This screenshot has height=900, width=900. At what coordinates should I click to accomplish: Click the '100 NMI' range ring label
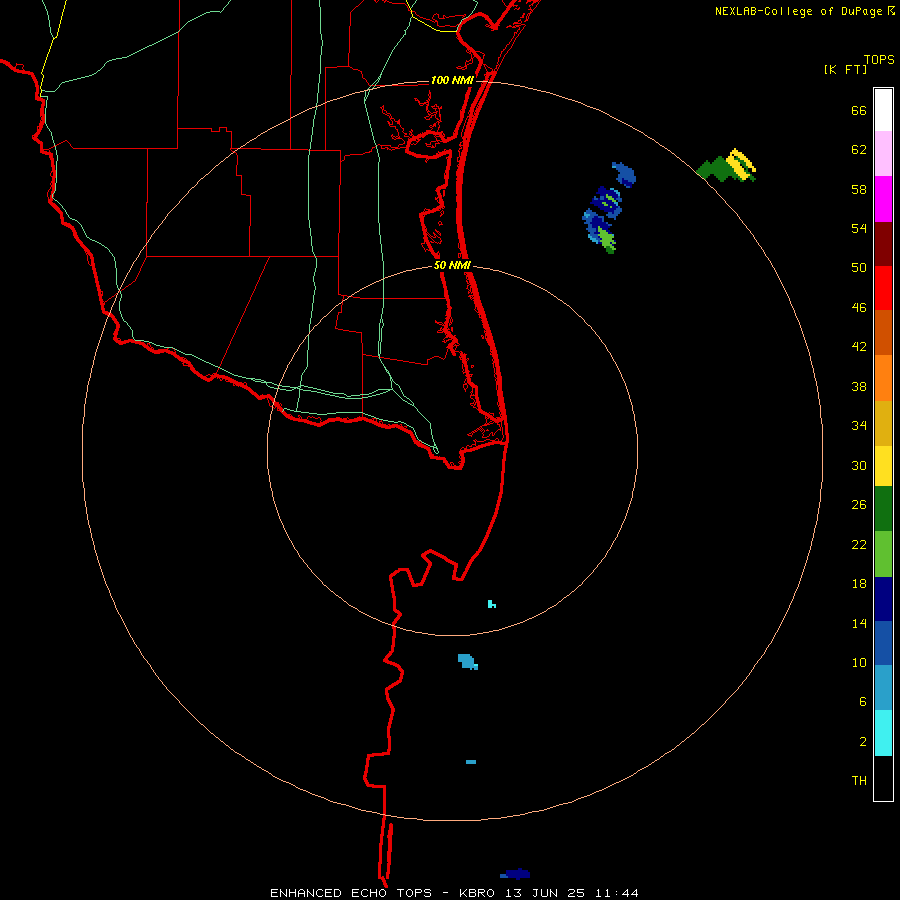[452, 80]
